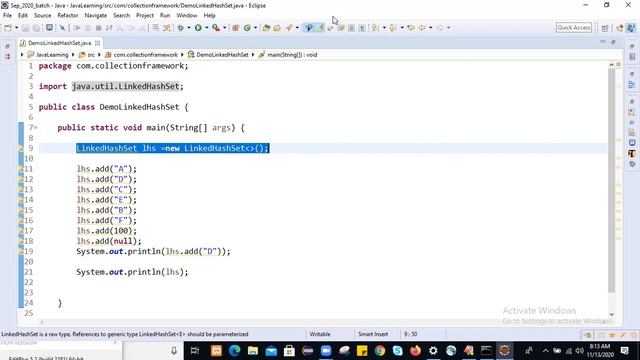The image size is (640, 360).
Task: Open the Source menu
Action: click(x=42, y=15)
